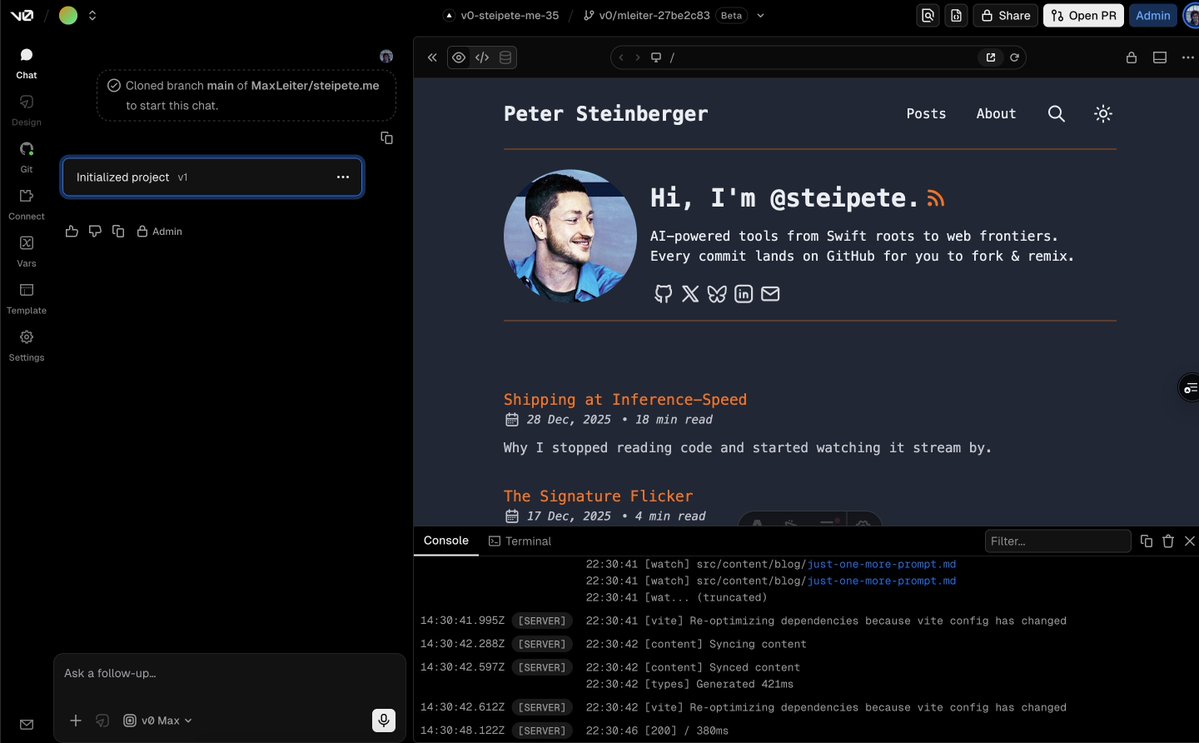Open the Vars sidebar panel
The image size is (1199, 743).
pos(26,251)
